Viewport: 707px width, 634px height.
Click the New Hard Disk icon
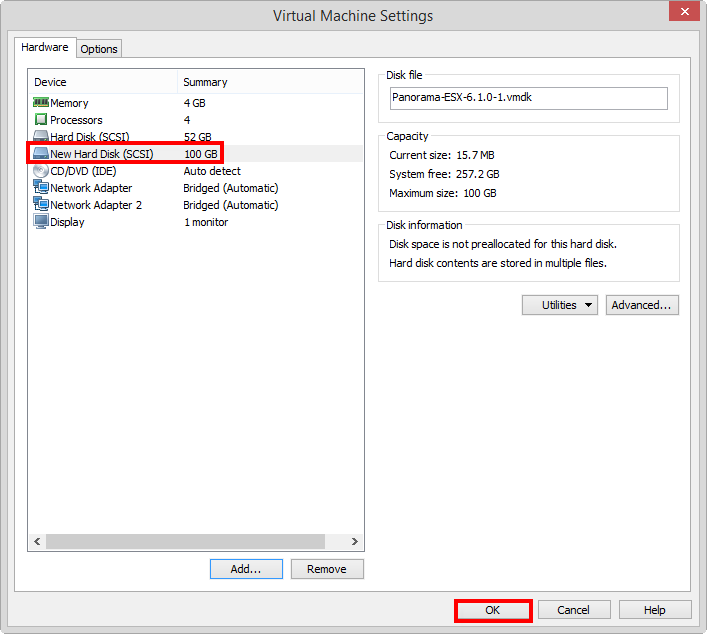(x=41, y=154)
